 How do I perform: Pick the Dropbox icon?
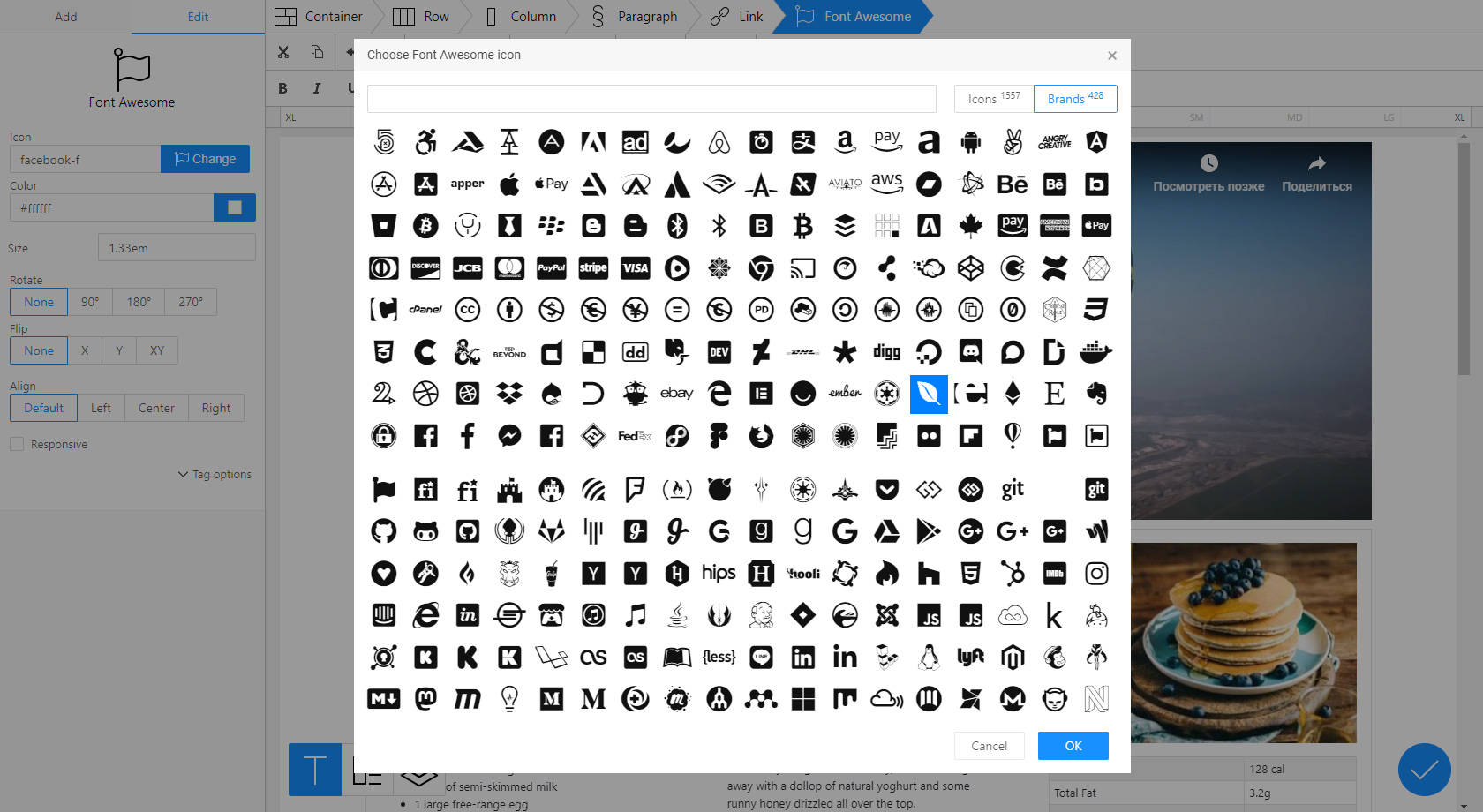click(x=509, y=394)
